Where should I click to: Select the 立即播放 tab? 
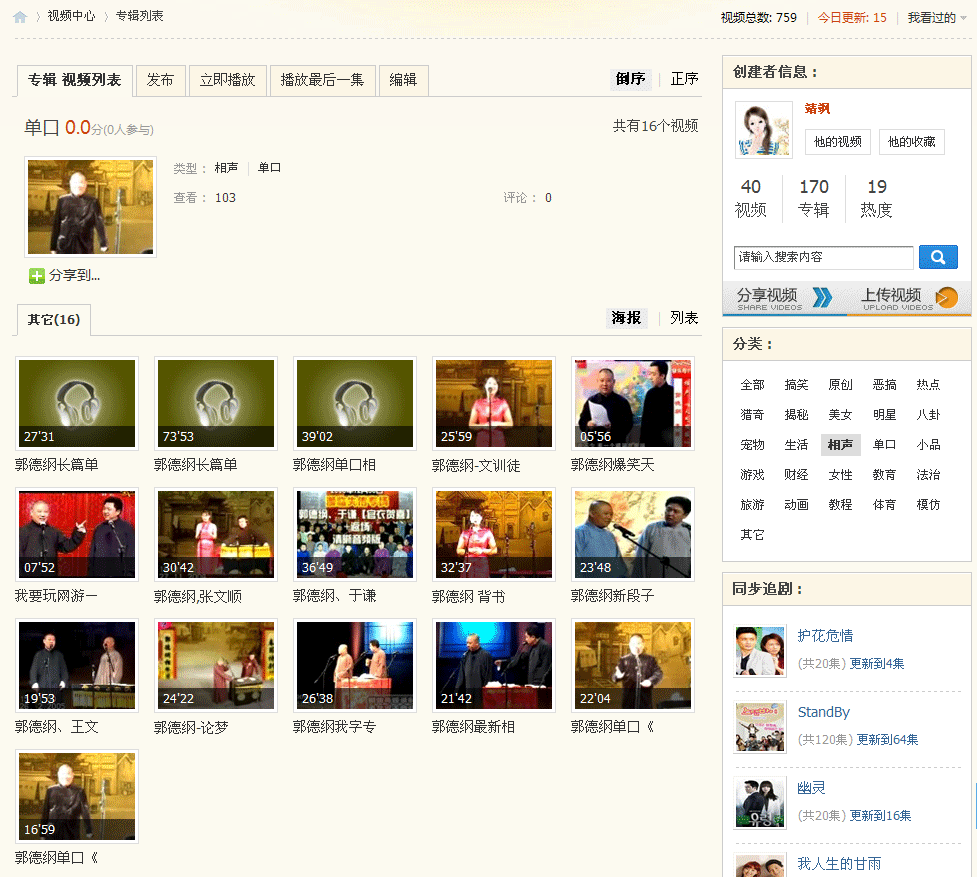click(x=227, y=80)
